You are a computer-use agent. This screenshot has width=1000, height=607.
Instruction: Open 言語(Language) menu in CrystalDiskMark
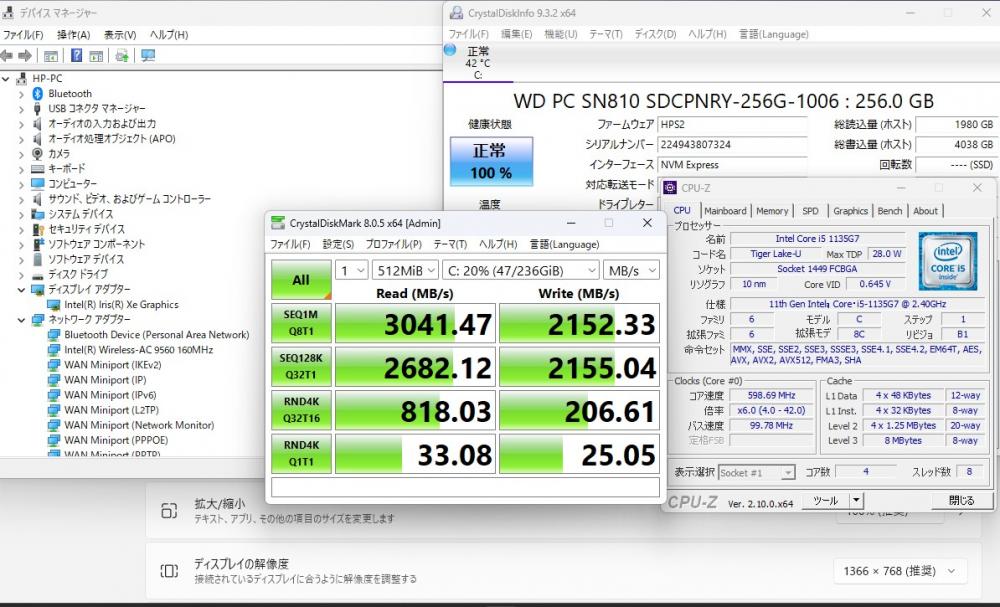click(564, 244)
